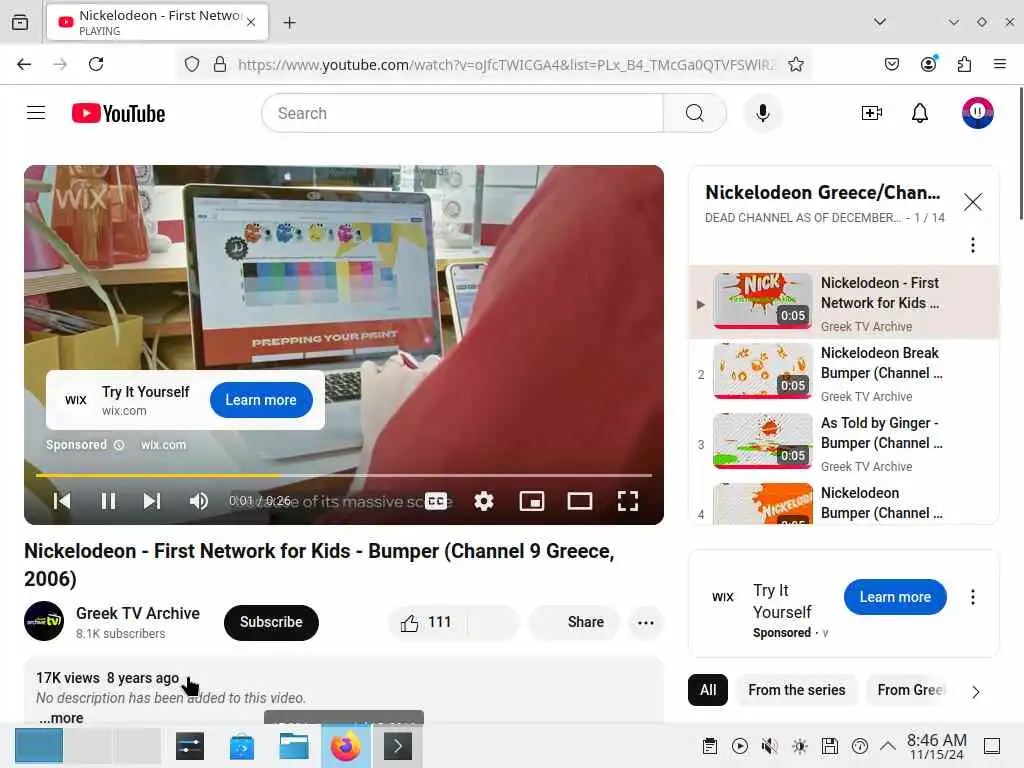This screenshot has width=1024, height=768.
Task: Save the page to Pocket
Action: click(891, 64)
